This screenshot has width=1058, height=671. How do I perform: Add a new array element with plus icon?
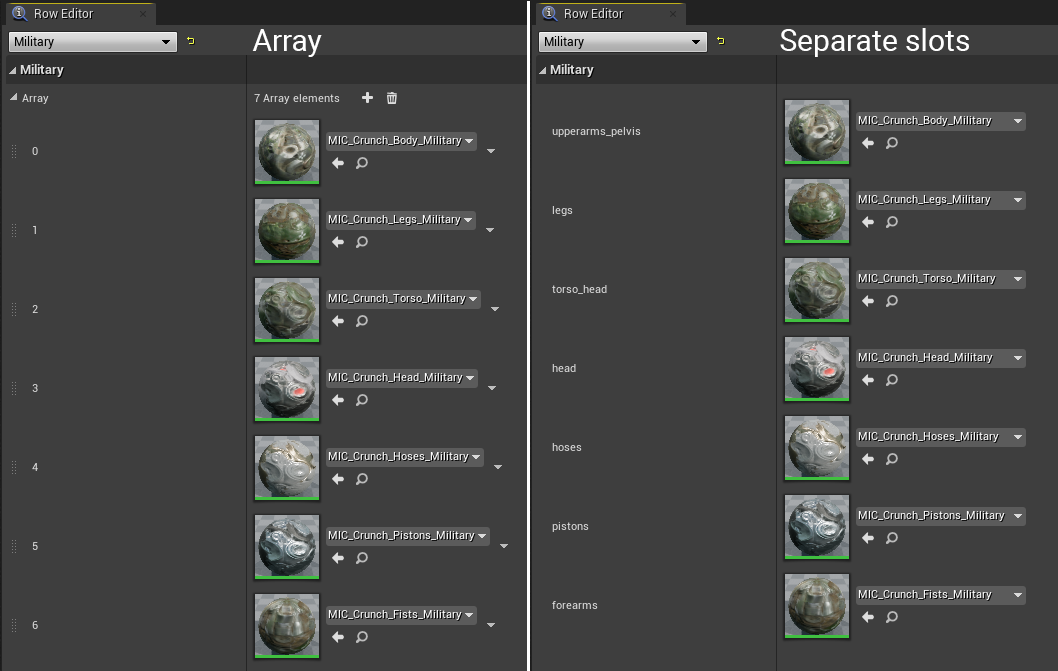click(367, 98)
